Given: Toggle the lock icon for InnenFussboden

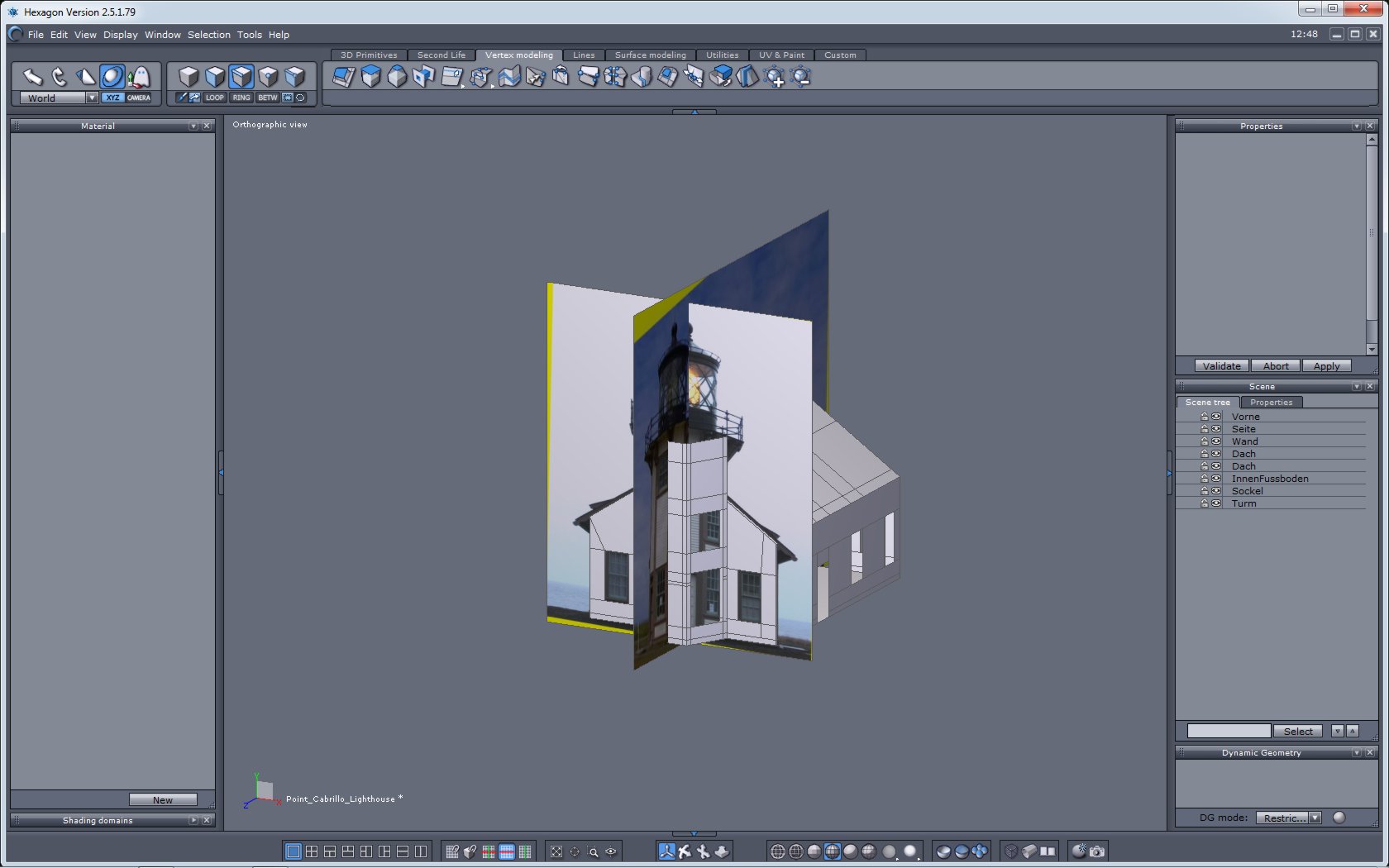Looking at the screenshot, I should tap(1205, 479).
